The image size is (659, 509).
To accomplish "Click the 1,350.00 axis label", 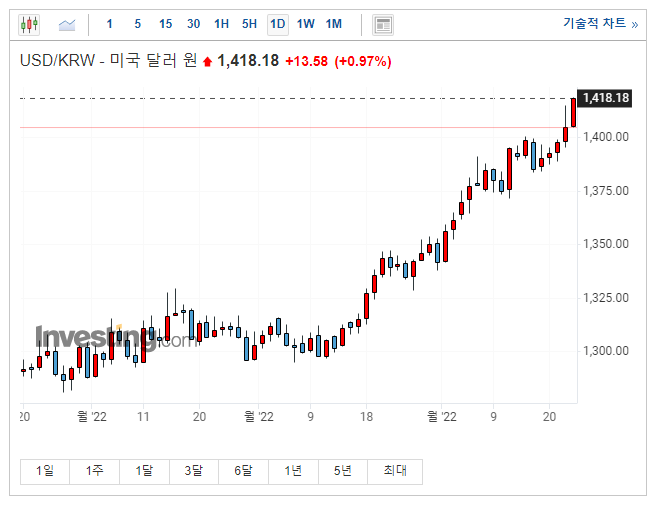I will 606,244.
